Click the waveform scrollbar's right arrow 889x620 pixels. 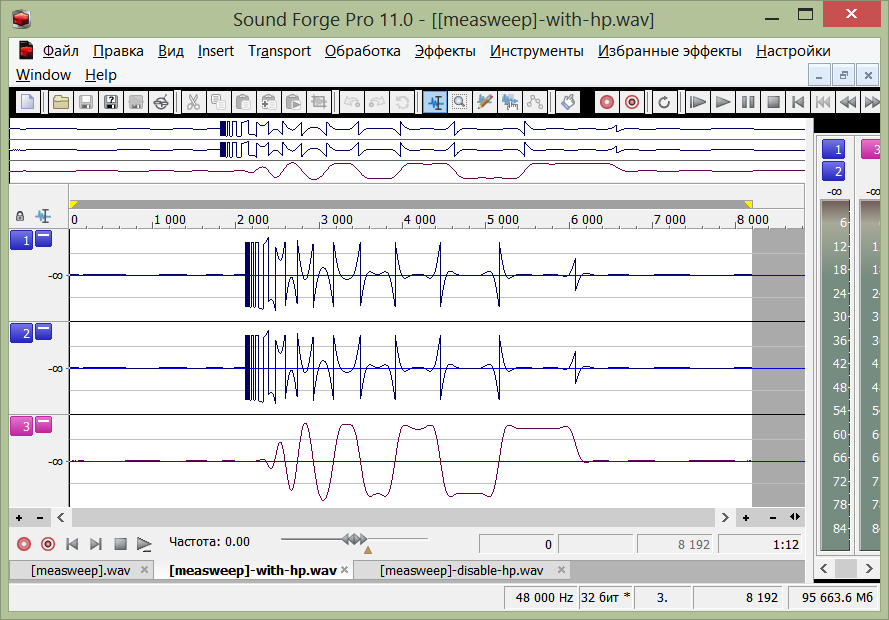coord(725,517)
